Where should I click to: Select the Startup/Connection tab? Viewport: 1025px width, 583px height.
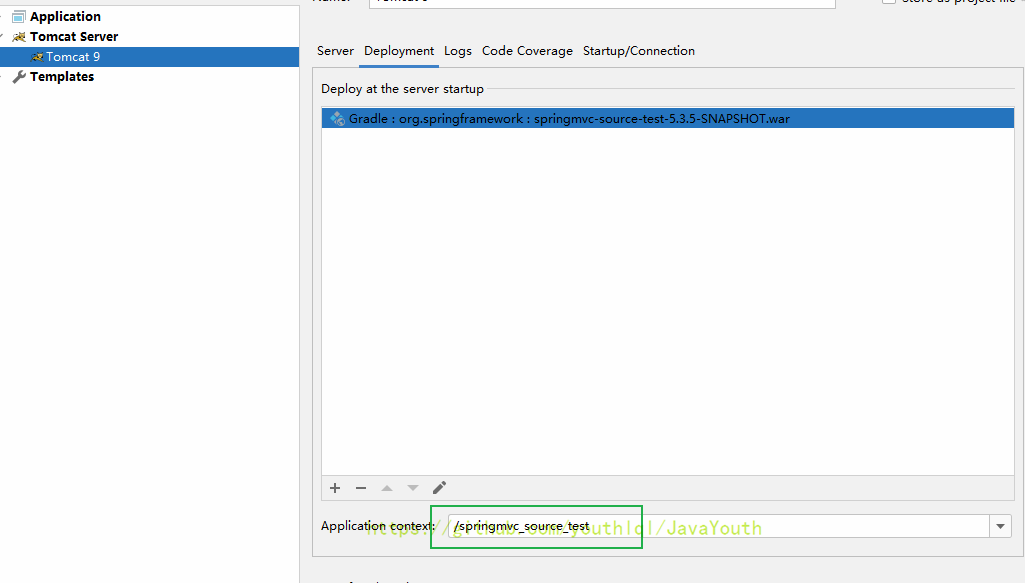[639, 51]
